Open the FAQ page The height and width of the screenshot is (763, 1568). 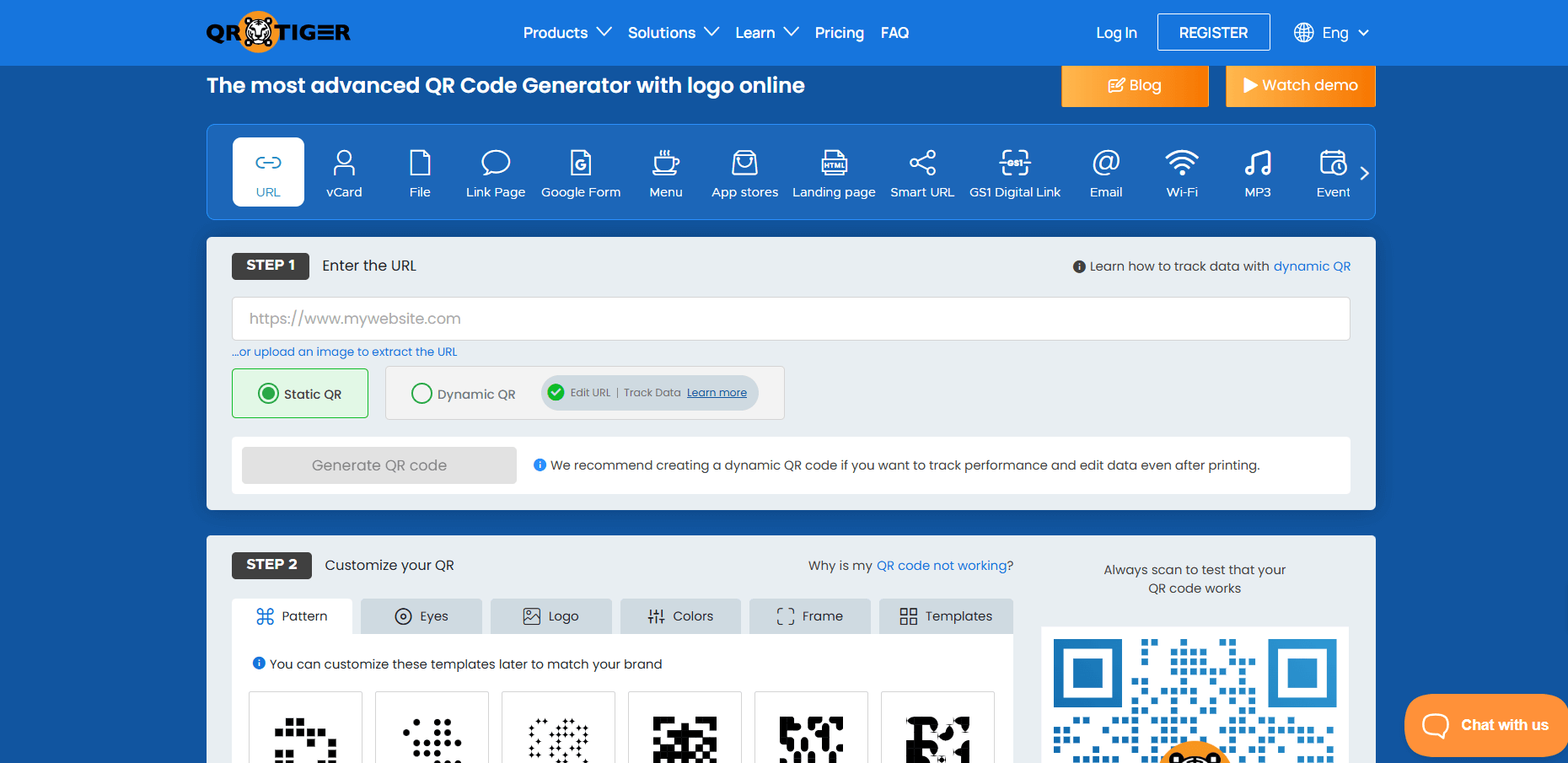point(894,33)
